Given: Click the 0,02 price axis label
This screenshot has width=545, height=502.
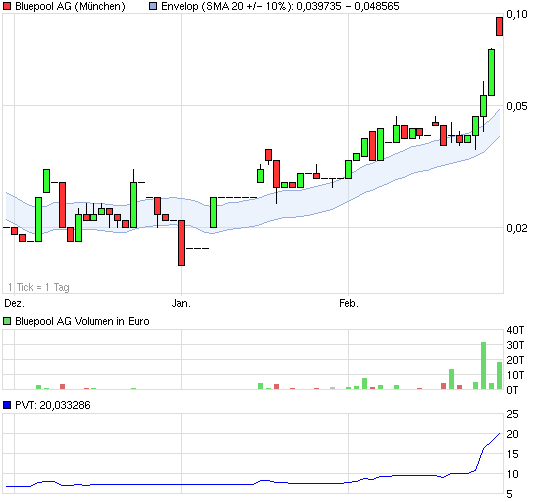Looking at the screenshot, I should click(x=517, y=228).
